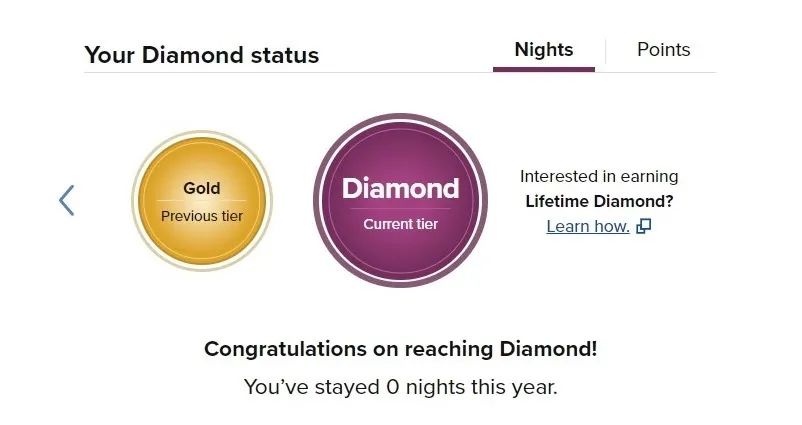This screenshot has height=425, width=802.
Task: Click the "Diamond" title in the purple badge
Action: [x=400, y=189]
